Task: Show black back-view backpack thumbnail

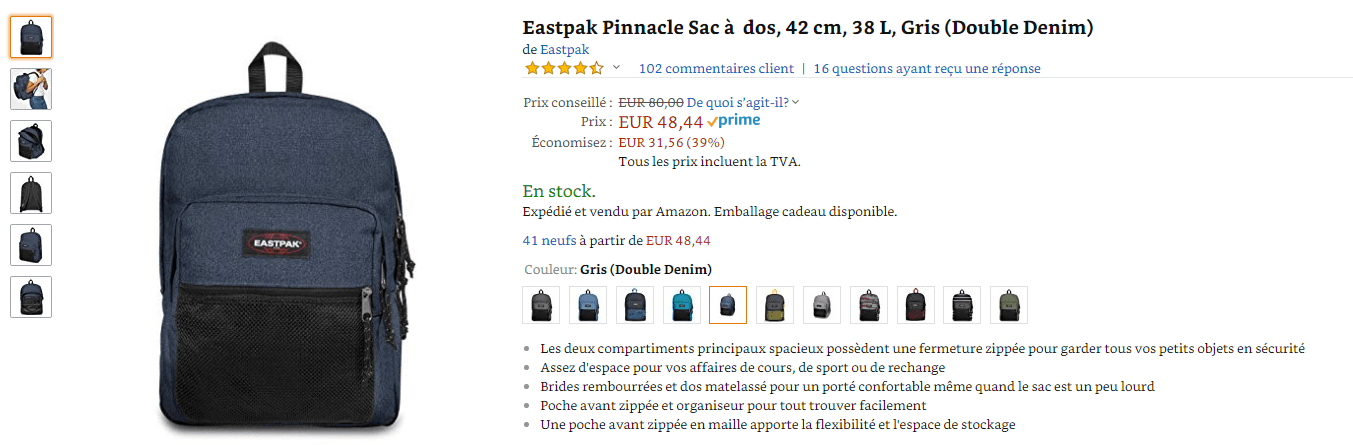Action: [x=31, y=193]
